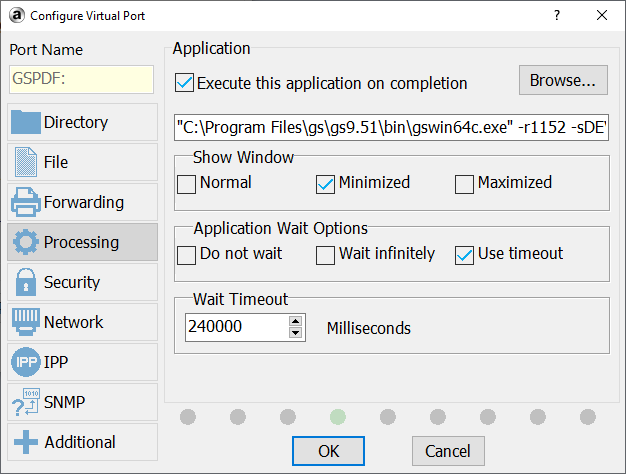Increase Wait Timeout with up arrow
Viewport: 626px width, 474px height.
click(295, 322)
